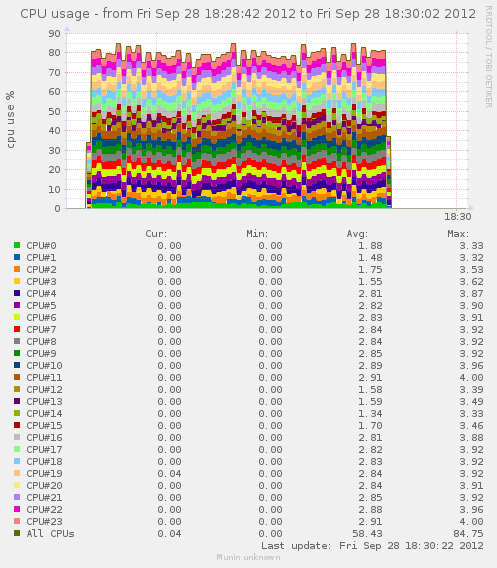Screen dimensions: 497x568
Task: Click the CPU#23 legend label
Action: [x=44, y=521]
